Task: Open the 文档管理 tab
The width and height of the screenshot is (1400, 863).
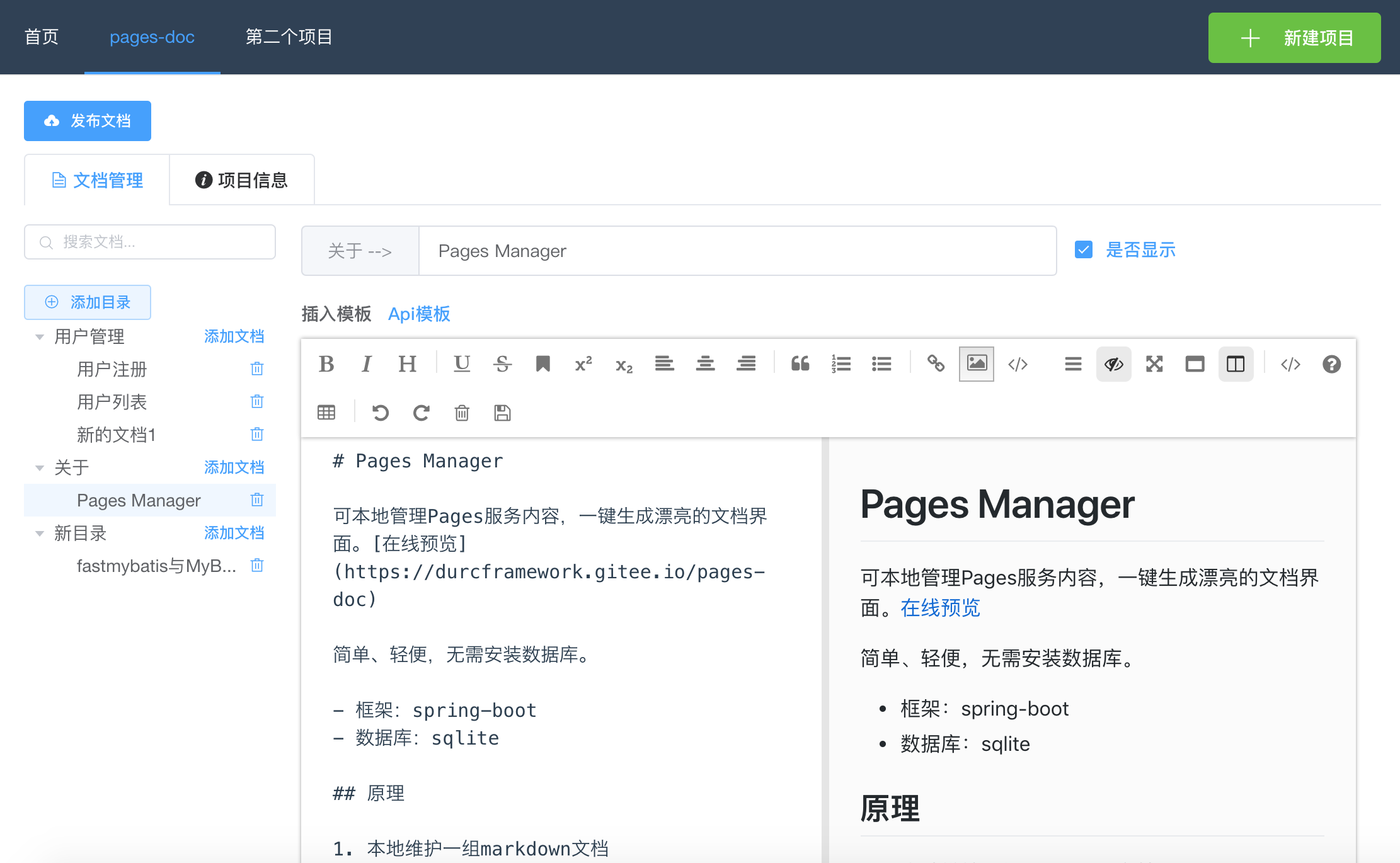Action: coord(97,180)
